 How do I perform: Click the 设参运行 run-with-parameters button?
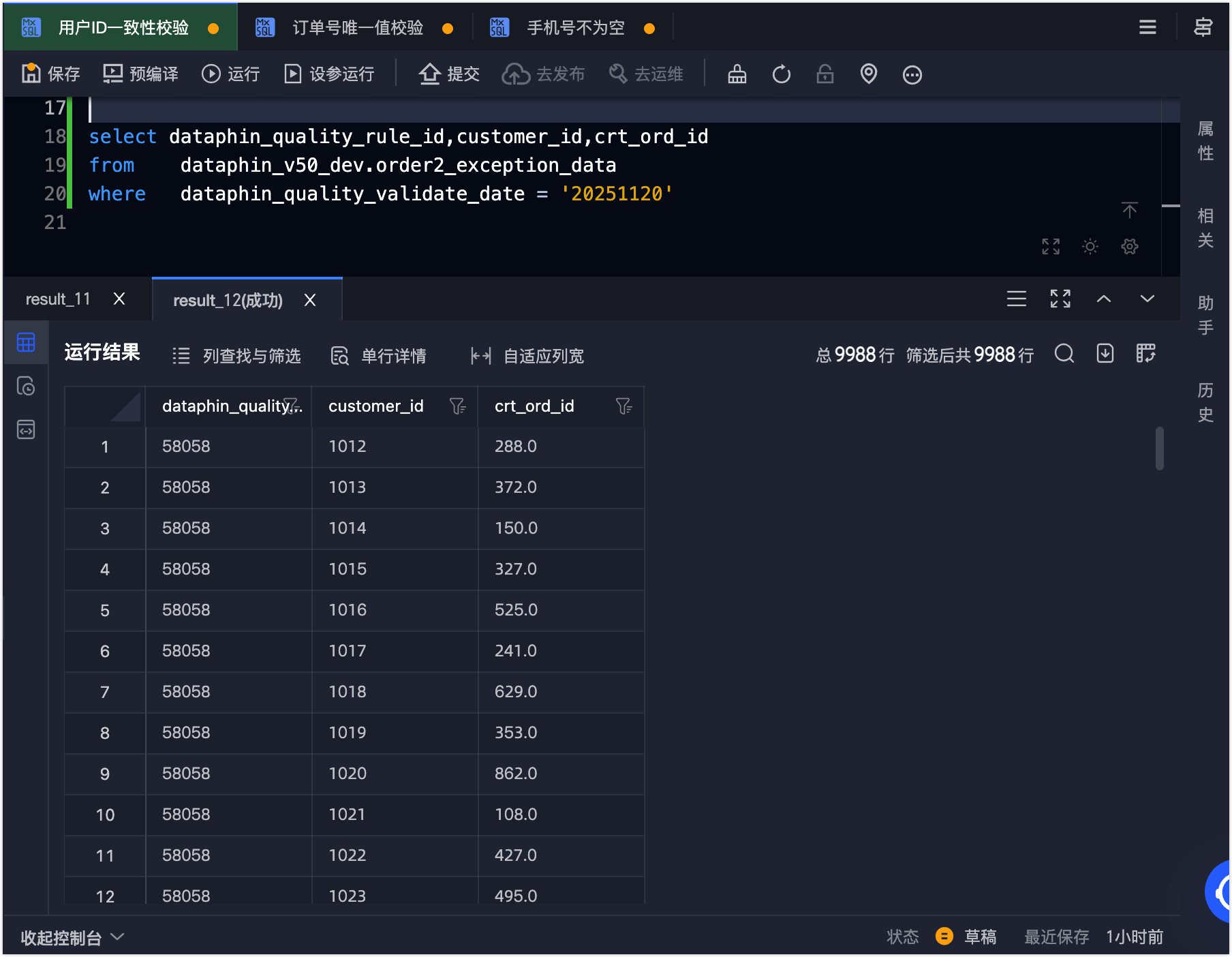[329, 74]
